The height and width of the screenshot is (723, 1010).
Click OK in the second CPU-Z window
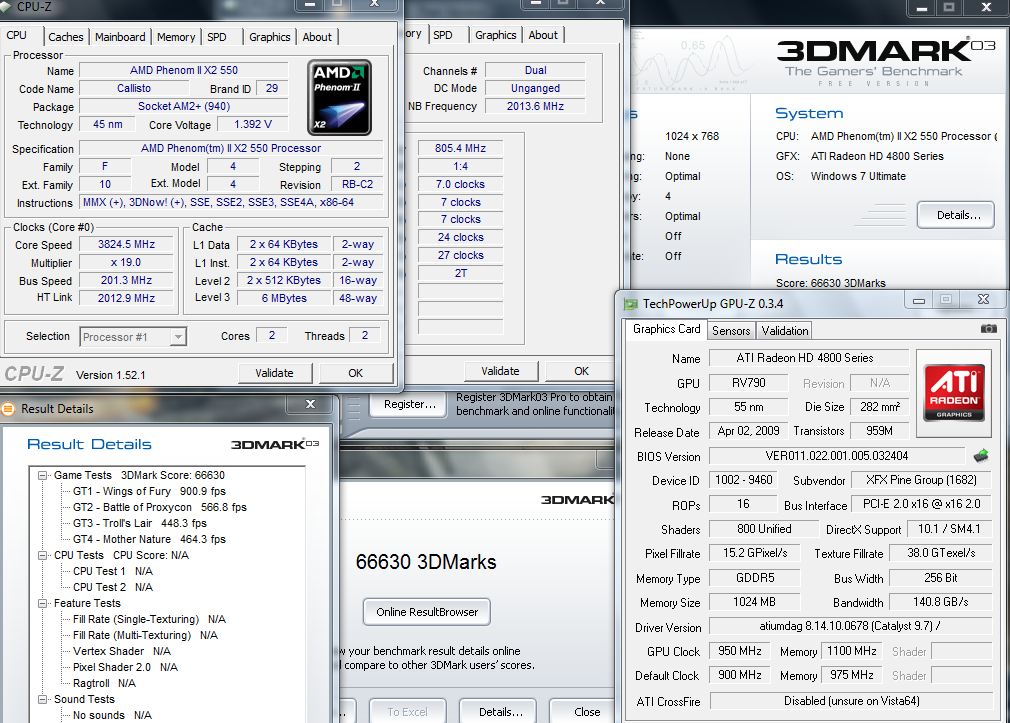point(581,371)
